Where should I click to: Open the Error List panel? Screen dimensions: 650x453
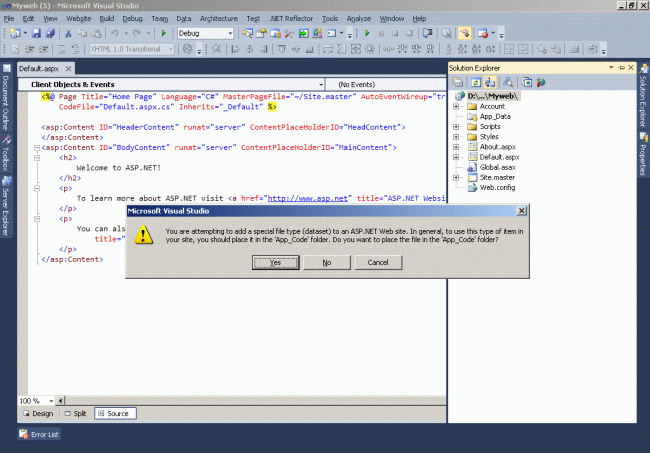(39, 434)
